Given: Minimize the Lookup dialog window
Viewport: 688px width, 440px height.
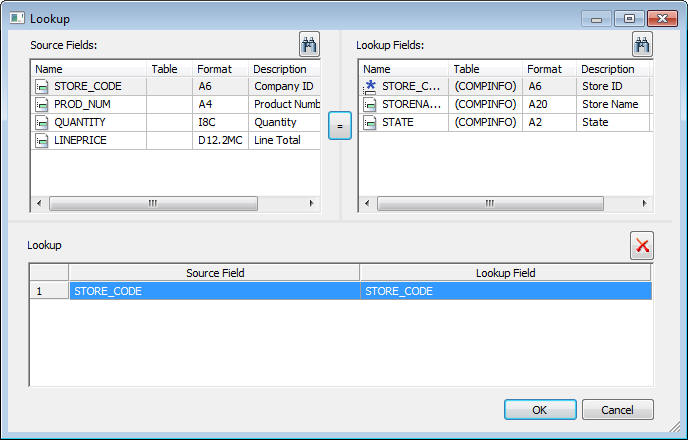Looking at the screenshot, I should click(x=596, y=18).
